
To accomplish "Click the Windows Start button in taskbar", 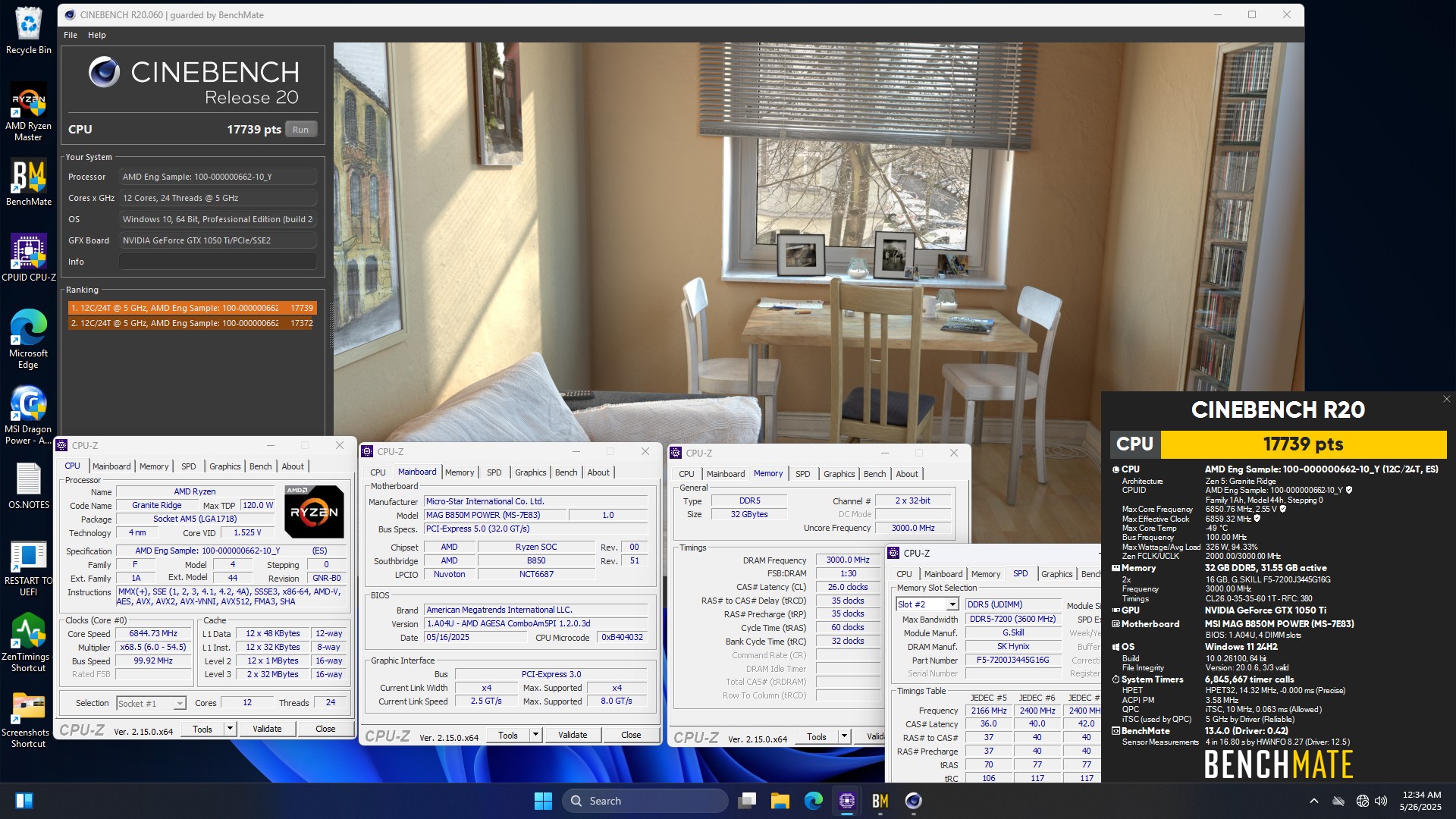I will click(543, 801).
